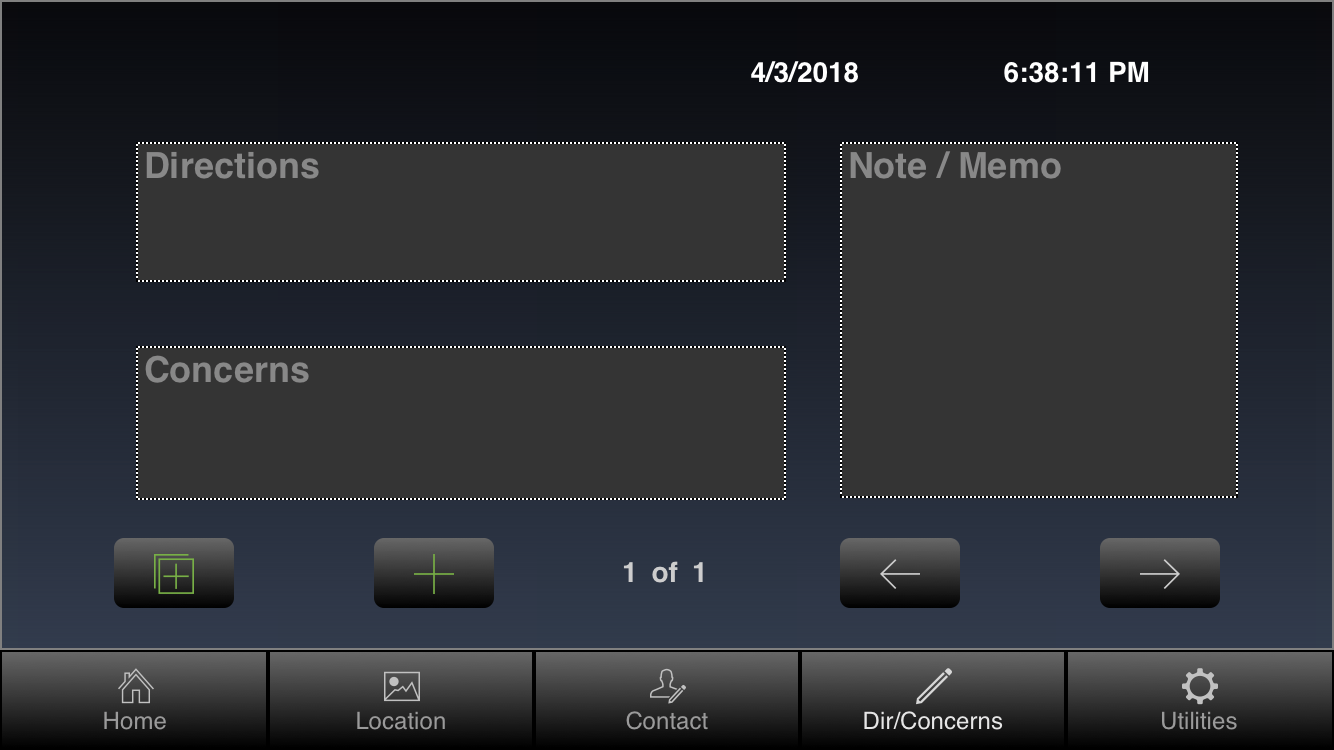Click the green duplicate record icon button
The width and height of the screenshot is (1334, 750).
[174, 573]
